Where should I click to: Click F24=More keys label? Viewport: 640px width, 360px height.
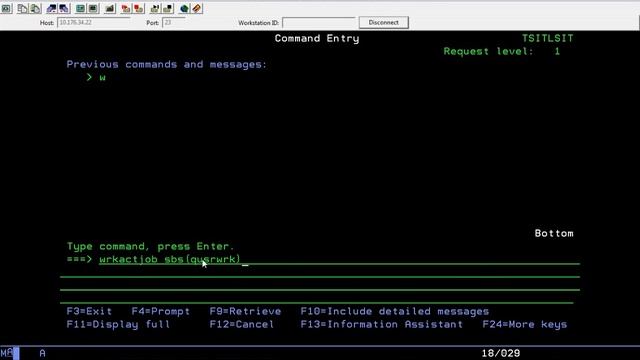525,324
